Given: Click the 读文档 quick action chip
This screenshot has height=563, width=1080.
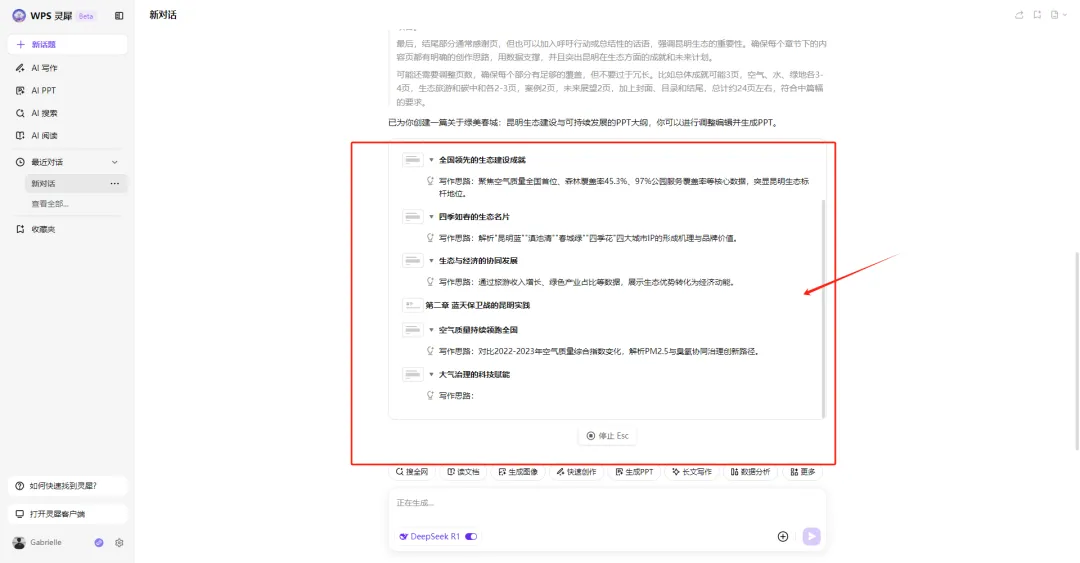Looking at the screenshot, I should 463,472.
